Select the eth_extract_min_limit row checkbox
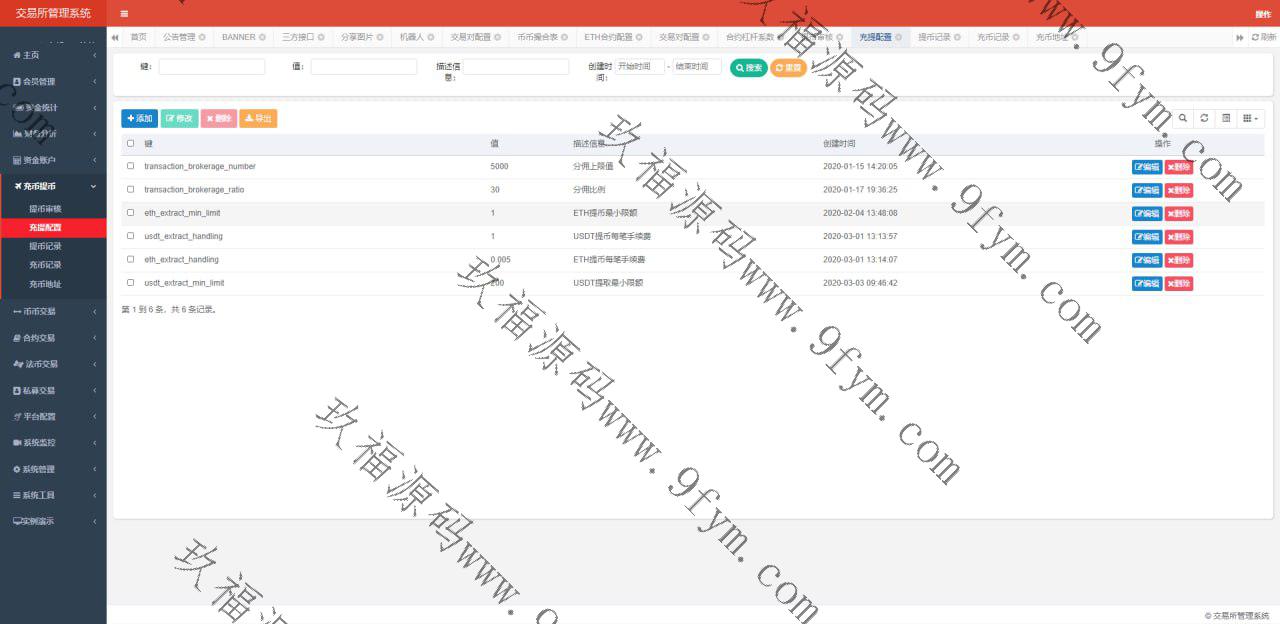 point(130,213)
